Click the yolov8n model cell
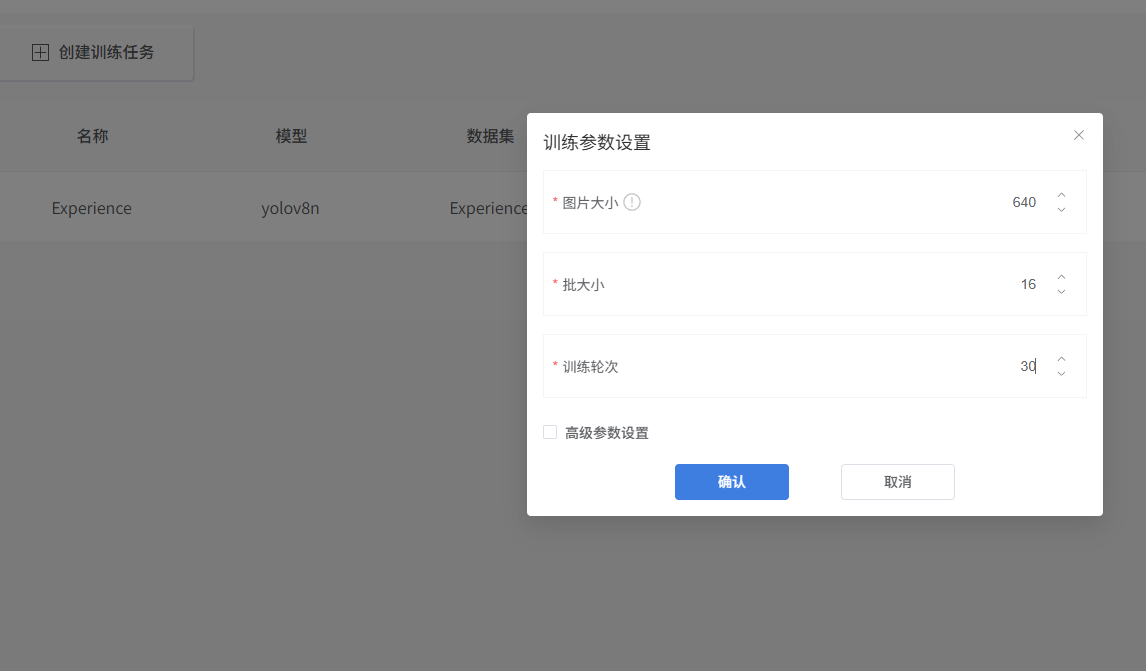The image size is (1146, 671). coord(290,208)
